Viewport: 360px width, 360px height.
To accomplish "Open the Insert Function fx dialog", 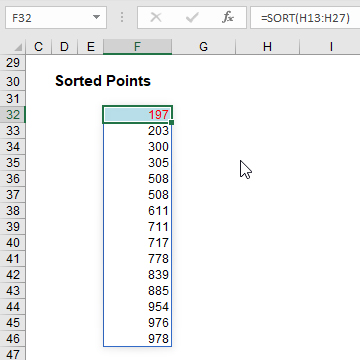I will (x=228, y=18).
